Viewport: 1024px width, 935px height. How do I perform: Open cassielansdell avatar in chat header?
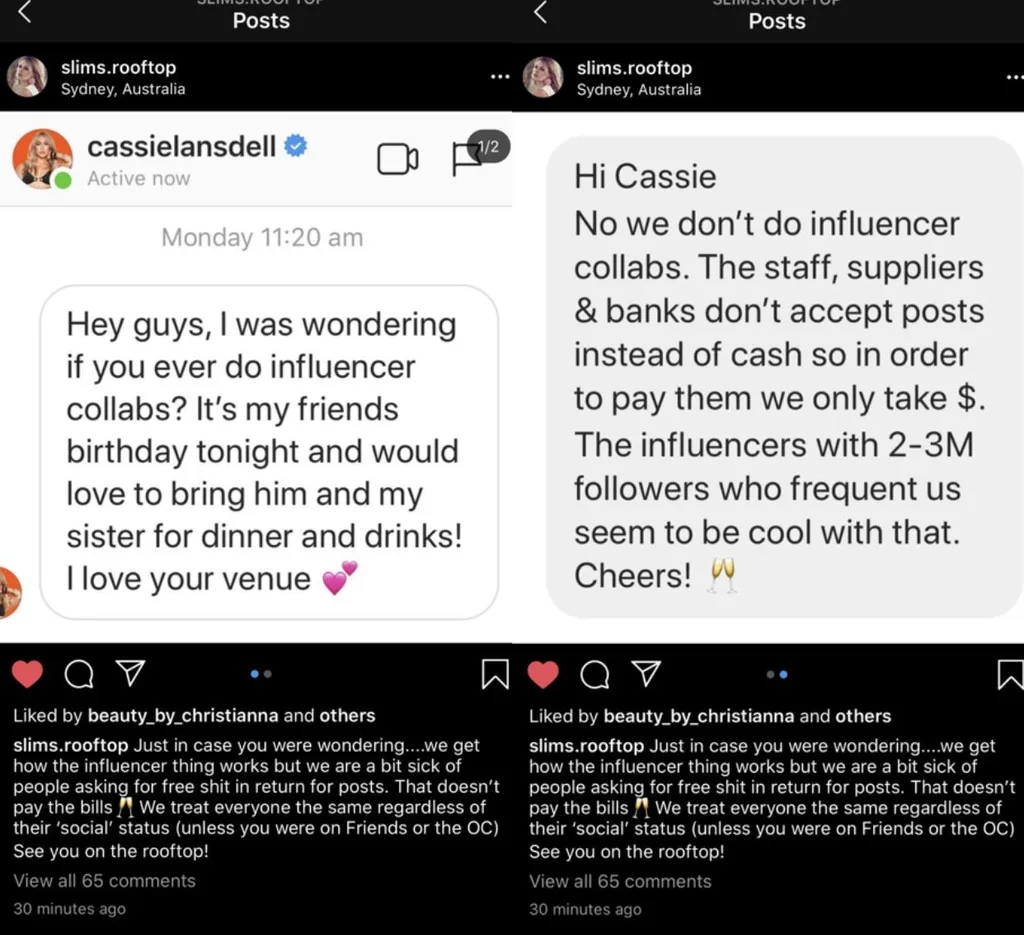(42, 159)
